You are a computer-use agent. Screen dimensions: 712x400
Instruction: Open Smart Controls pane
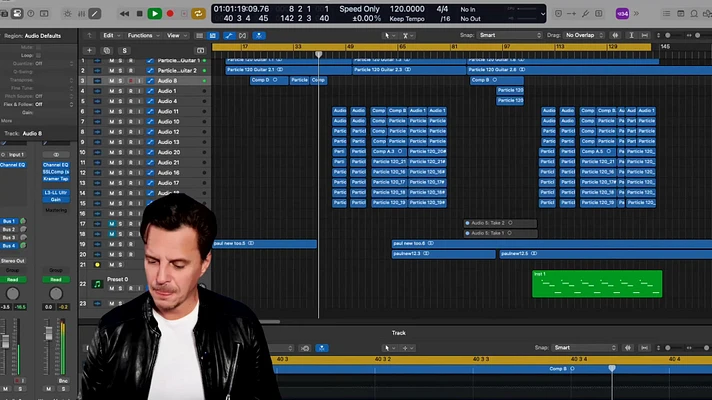68,14
